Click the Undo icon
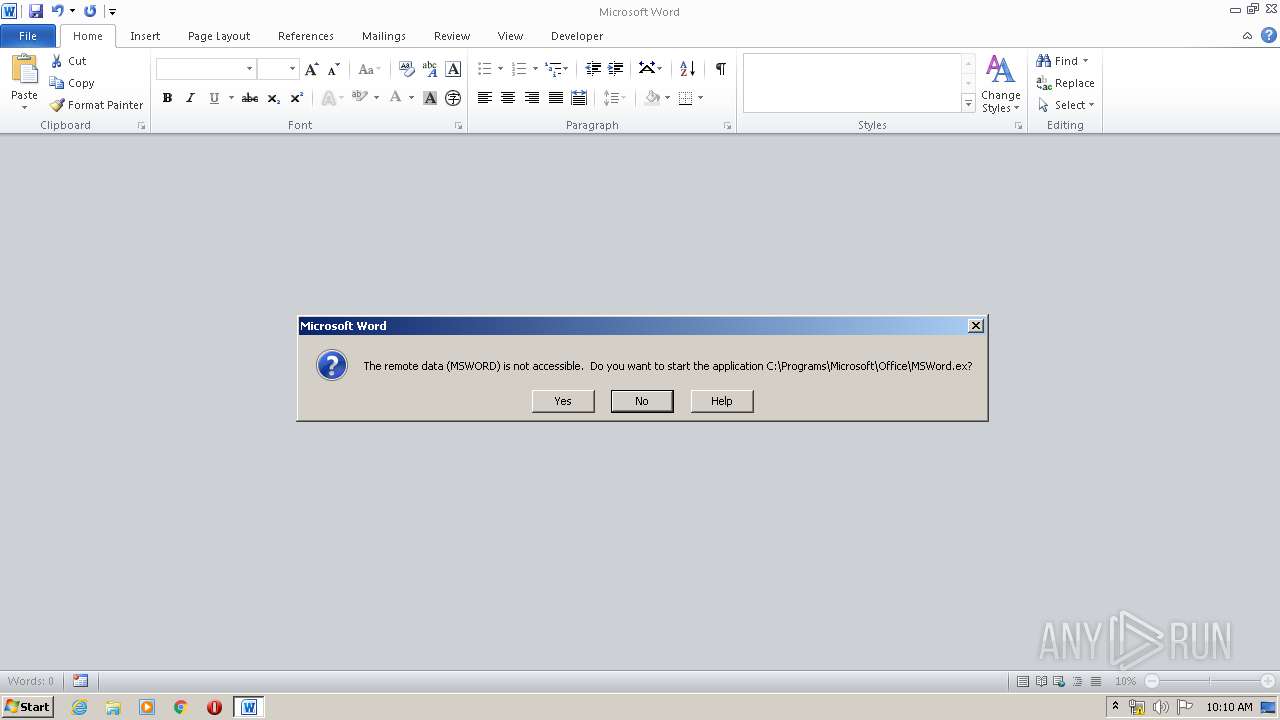Screen dimensions: 1280x720 [x=58, y=11]
